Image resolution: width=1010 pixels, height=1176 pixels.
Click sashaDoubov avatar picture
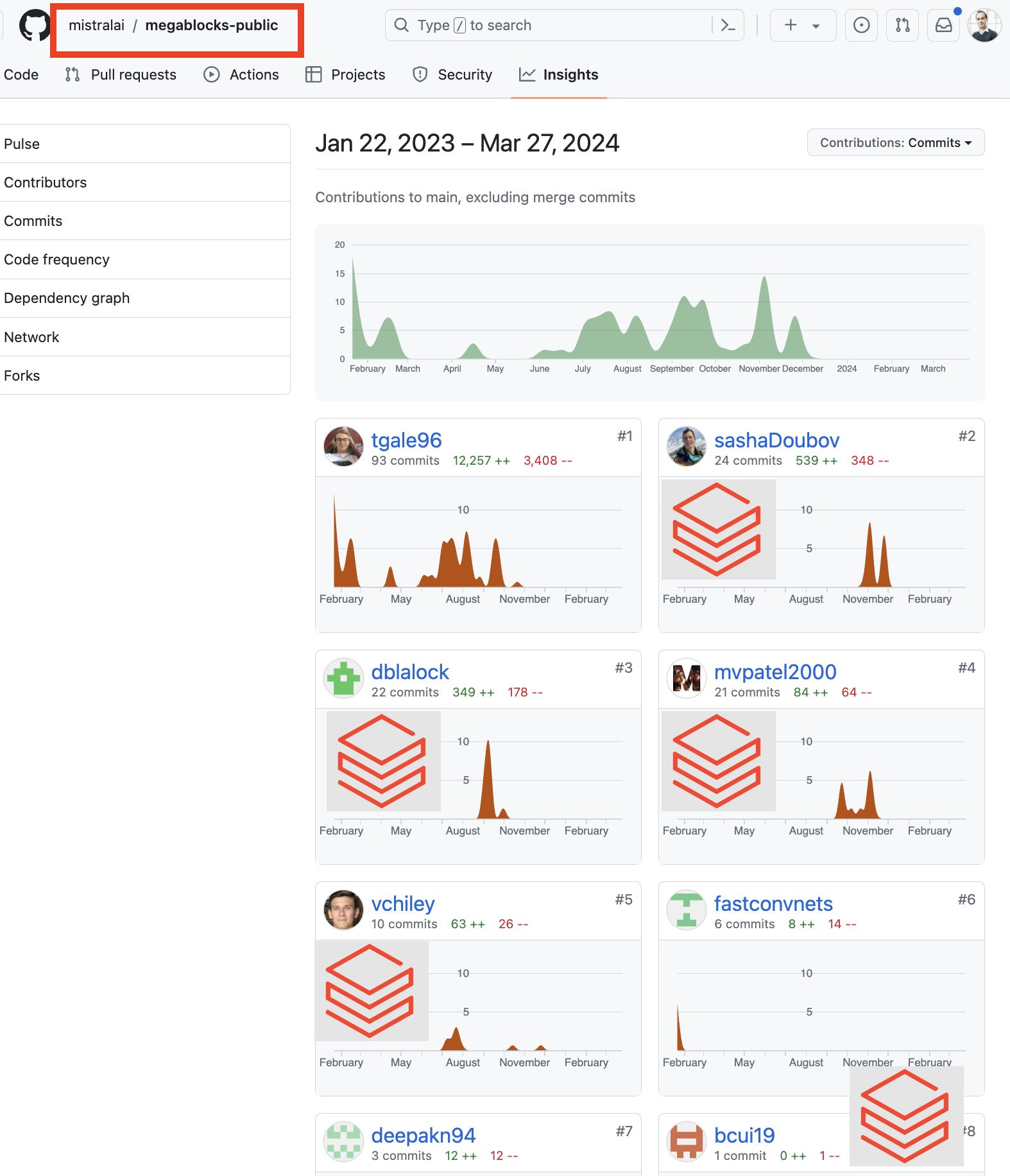point(687,446)
